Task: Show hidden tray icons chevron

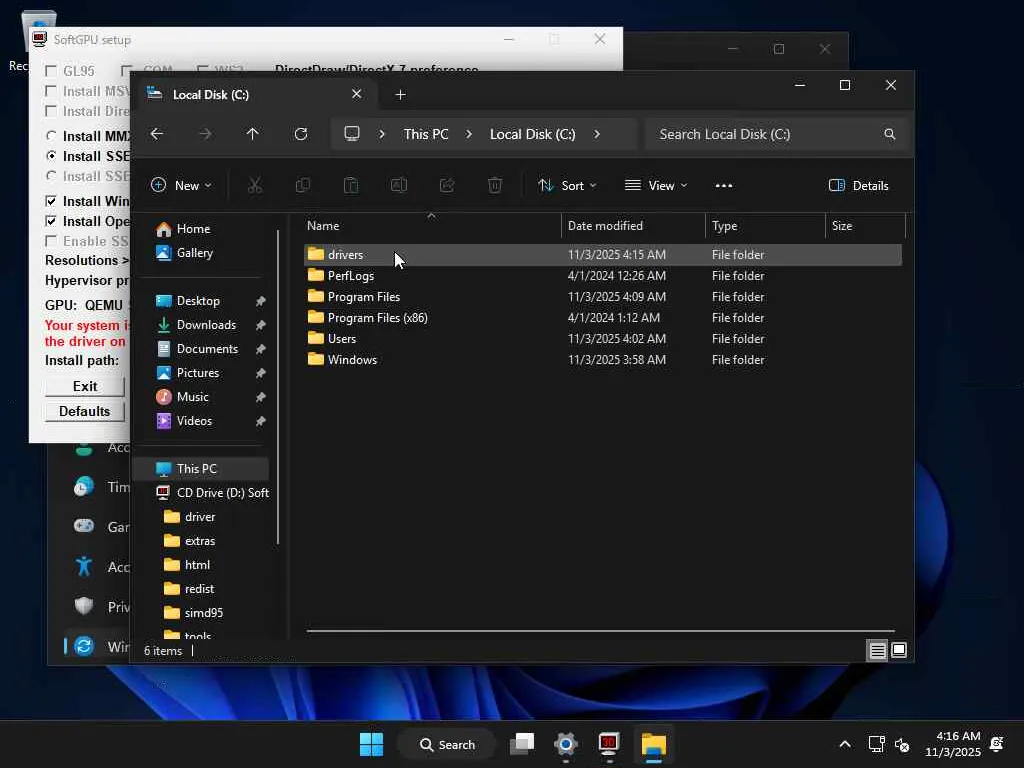Action: tap(844, 744)
